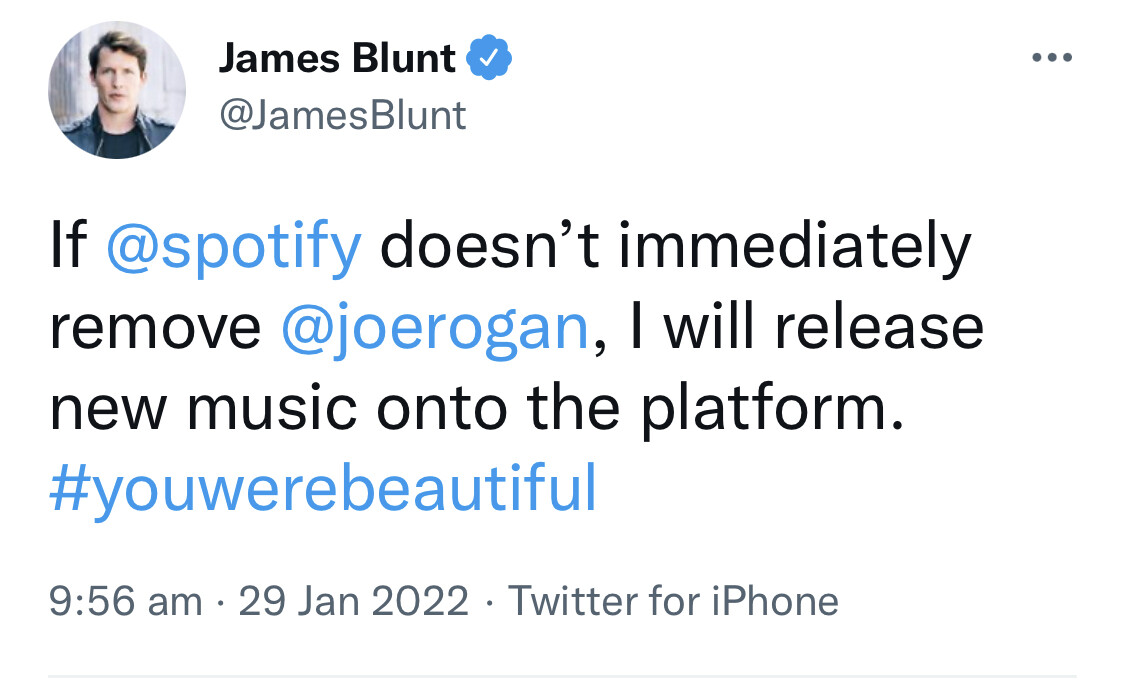Screen dimensions: 1125x685
Task: Tap the #youwerebeautiful hashtag
Action: coord(322,490)
